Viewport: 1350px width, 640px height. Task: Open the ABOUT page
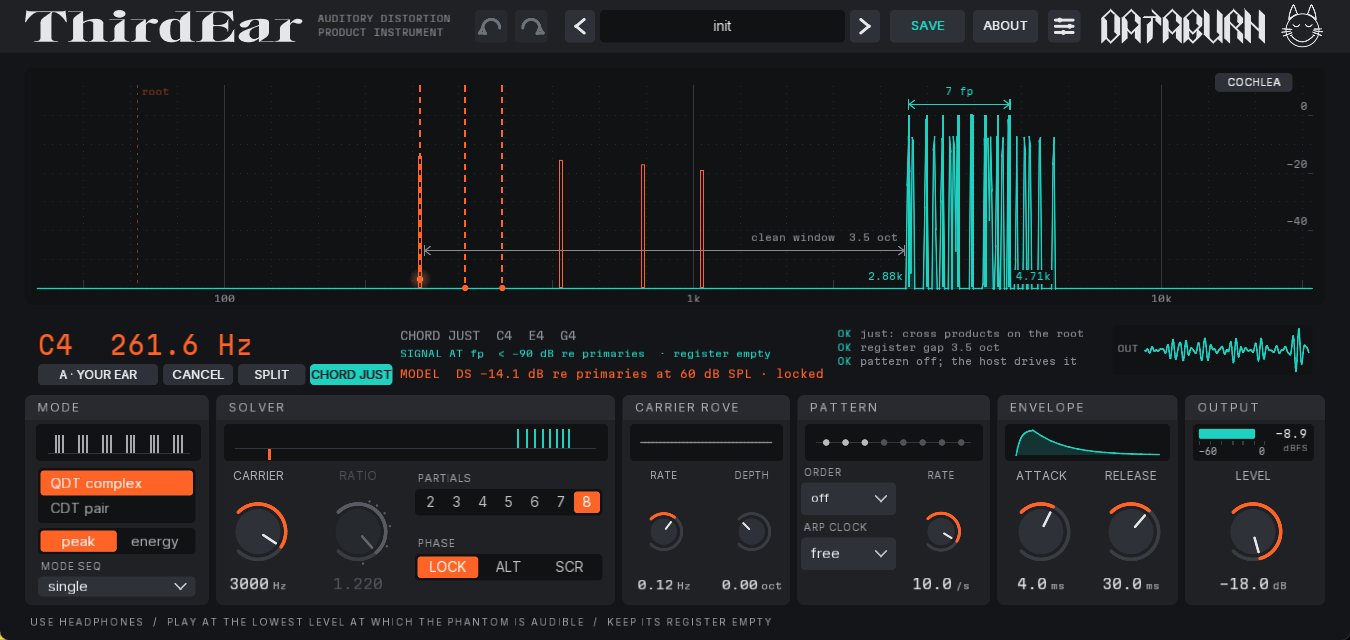point(1005,26)
